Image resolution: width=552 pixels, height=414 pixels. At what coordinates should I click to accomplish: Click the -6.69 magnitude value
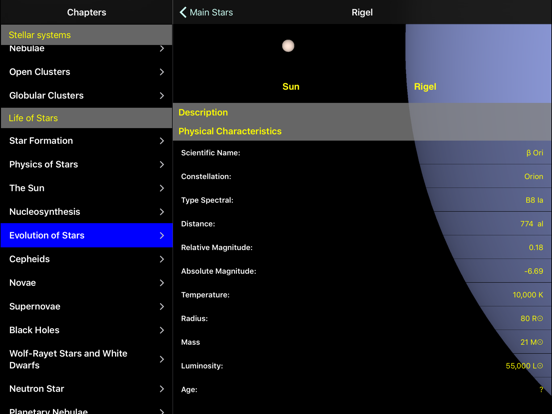click(534, 271)
